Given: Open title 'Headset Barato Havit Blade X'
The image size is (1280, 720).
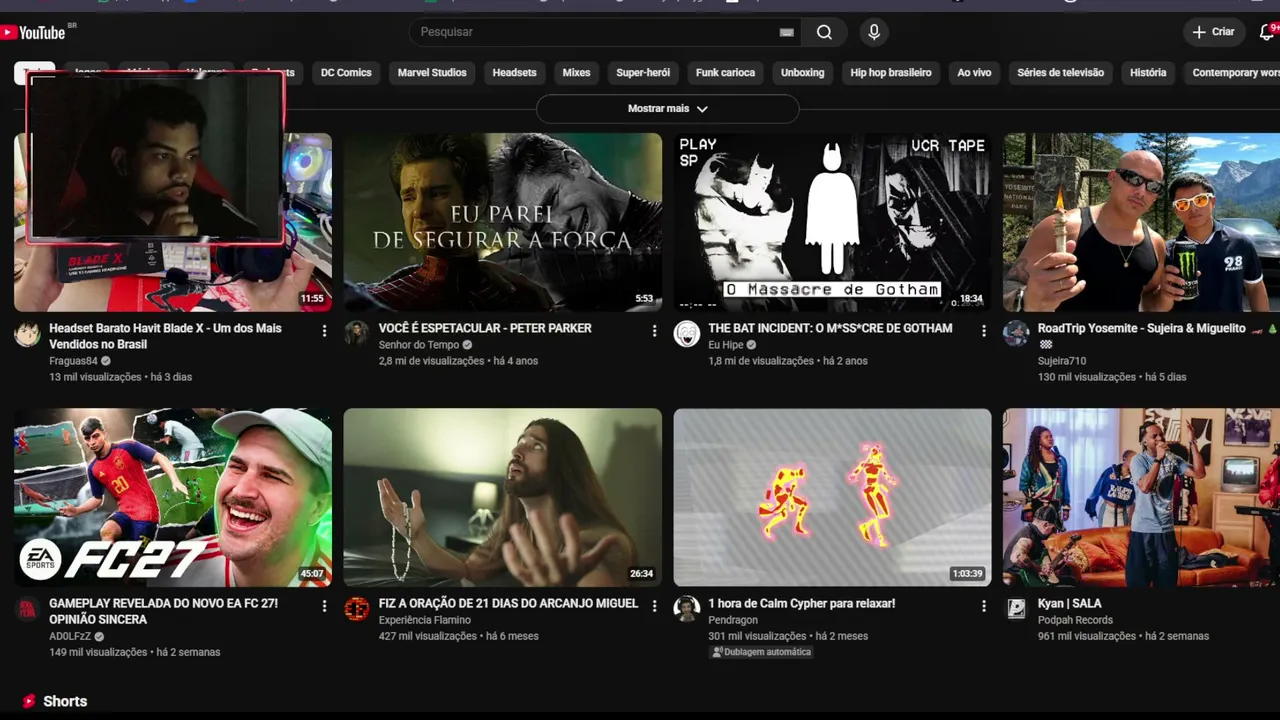Looking at the screenshot, I should 165,336.
